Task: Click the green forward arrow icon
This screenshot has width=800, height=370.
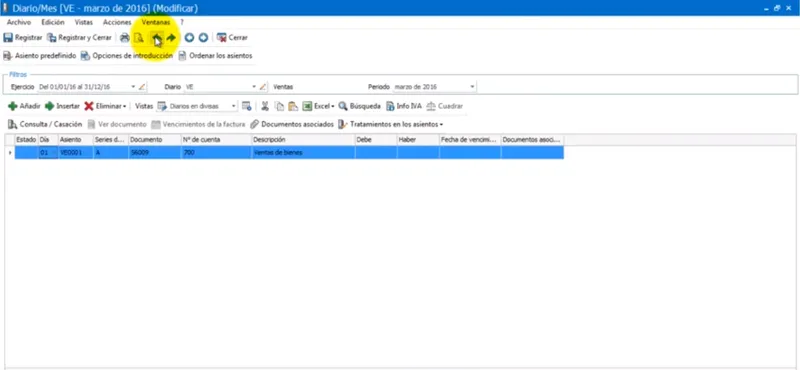Action: [171, 38]
